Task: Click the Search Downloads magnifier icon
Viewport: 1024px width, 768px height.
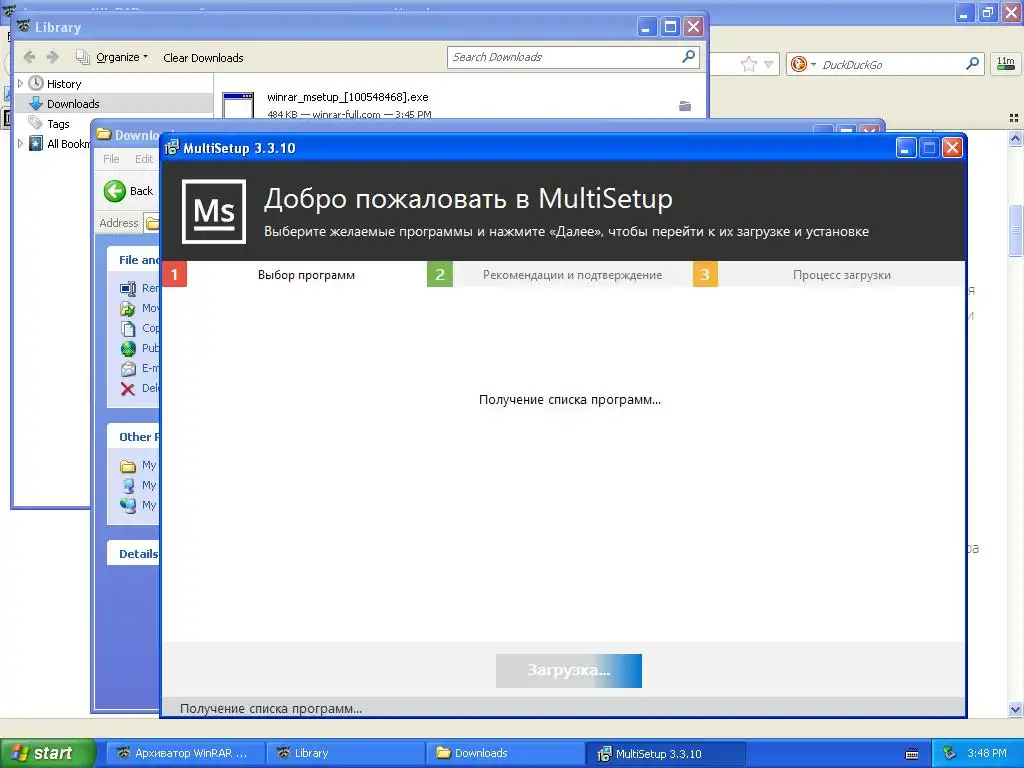Action: tap(688, 57)
